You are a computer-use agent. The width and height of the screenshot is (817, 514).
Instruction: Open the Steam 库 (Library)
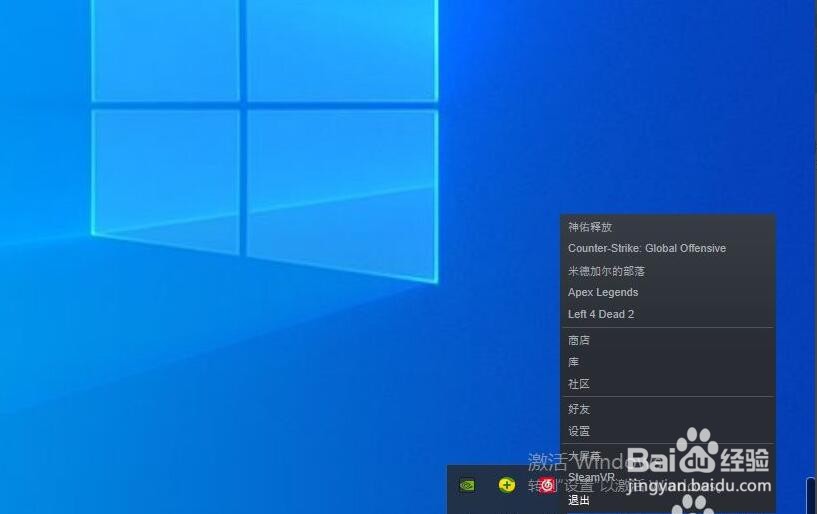[x=573, y=362]
